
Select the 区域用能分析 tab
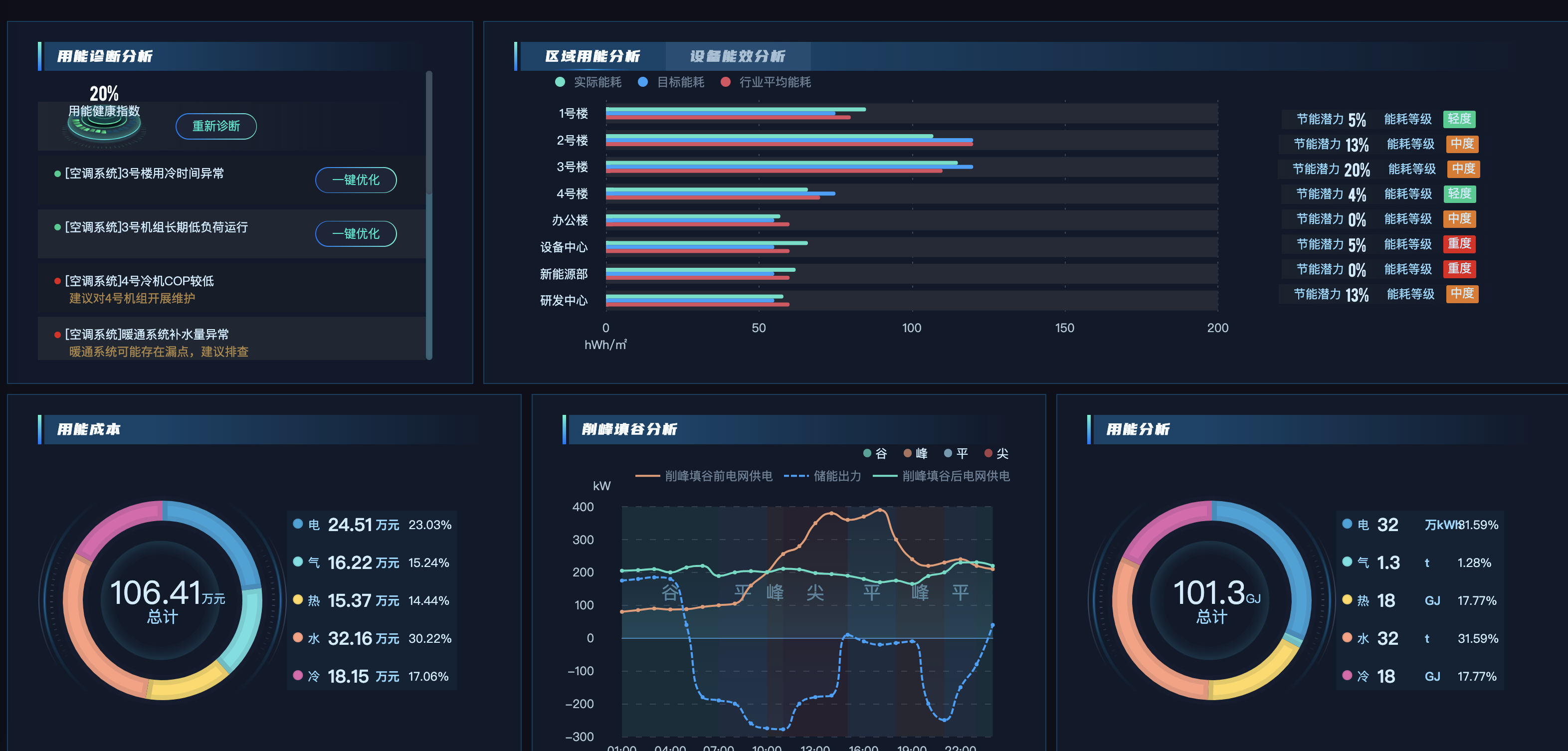592,56
